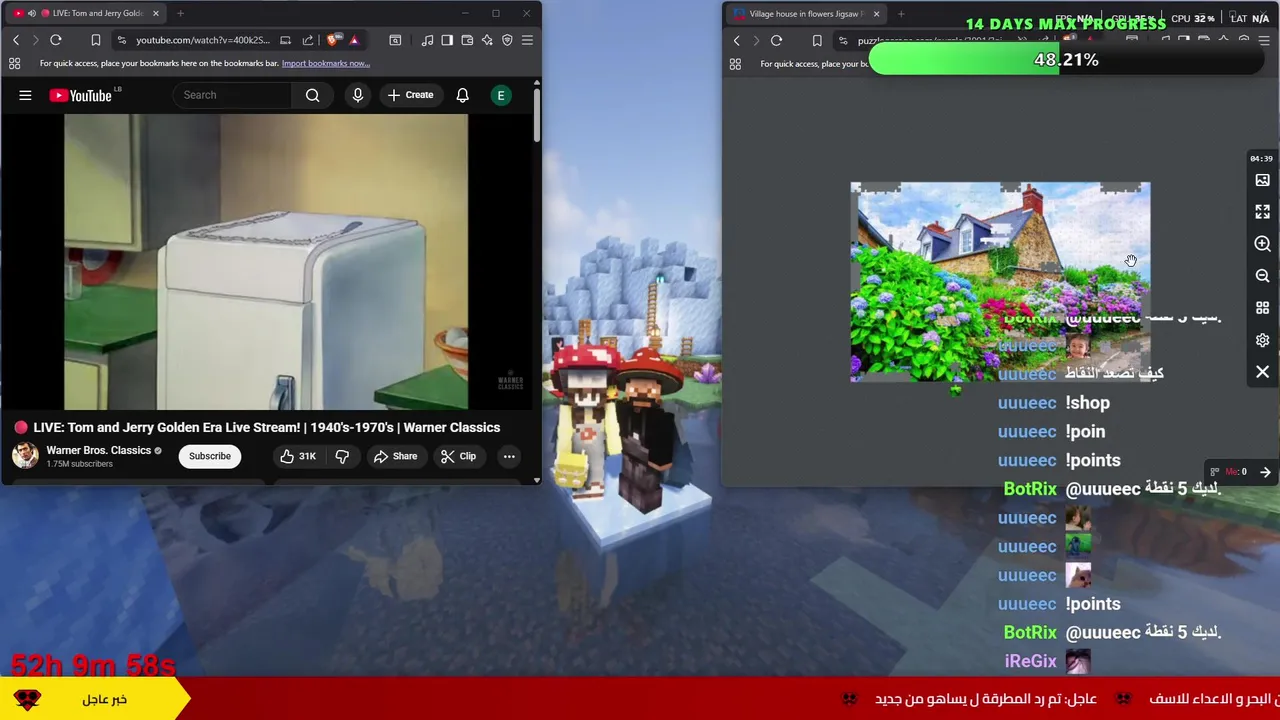Open apps grid on bookmarks bar, puzzle window

point(735,64)
